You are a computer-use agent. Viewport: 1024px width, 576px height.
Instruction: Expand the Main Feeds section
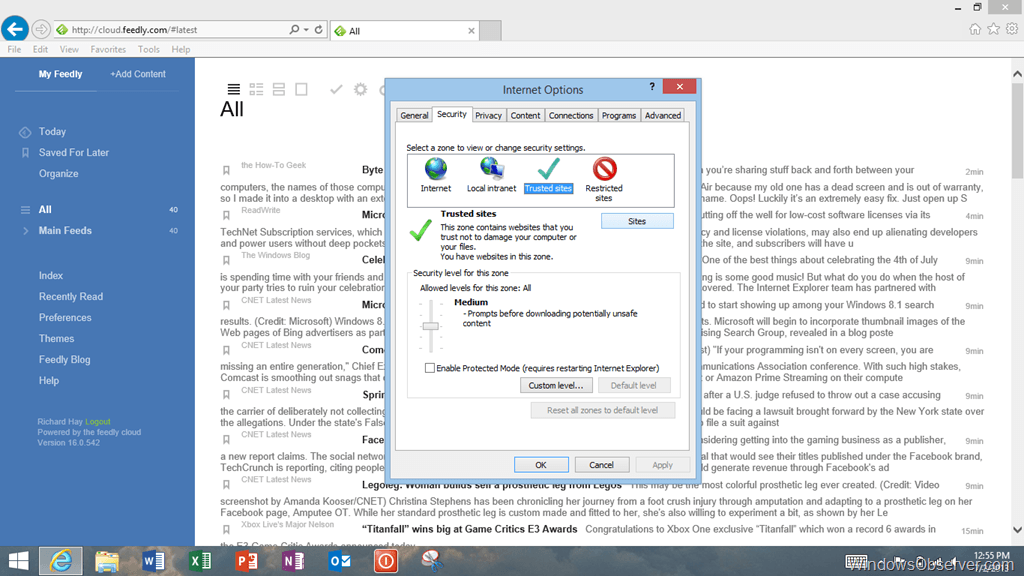pos(25,231)
